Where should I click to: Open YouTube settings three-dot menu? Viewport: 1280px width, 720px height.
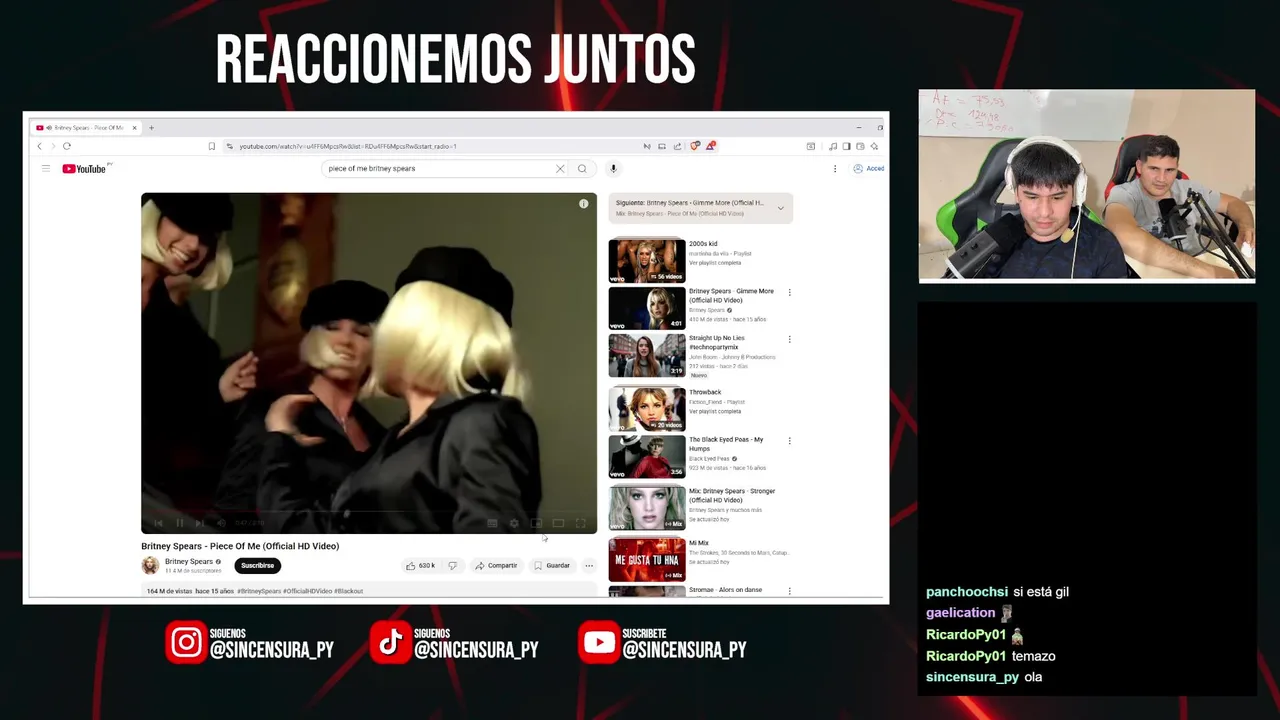(x=835, y=169)
